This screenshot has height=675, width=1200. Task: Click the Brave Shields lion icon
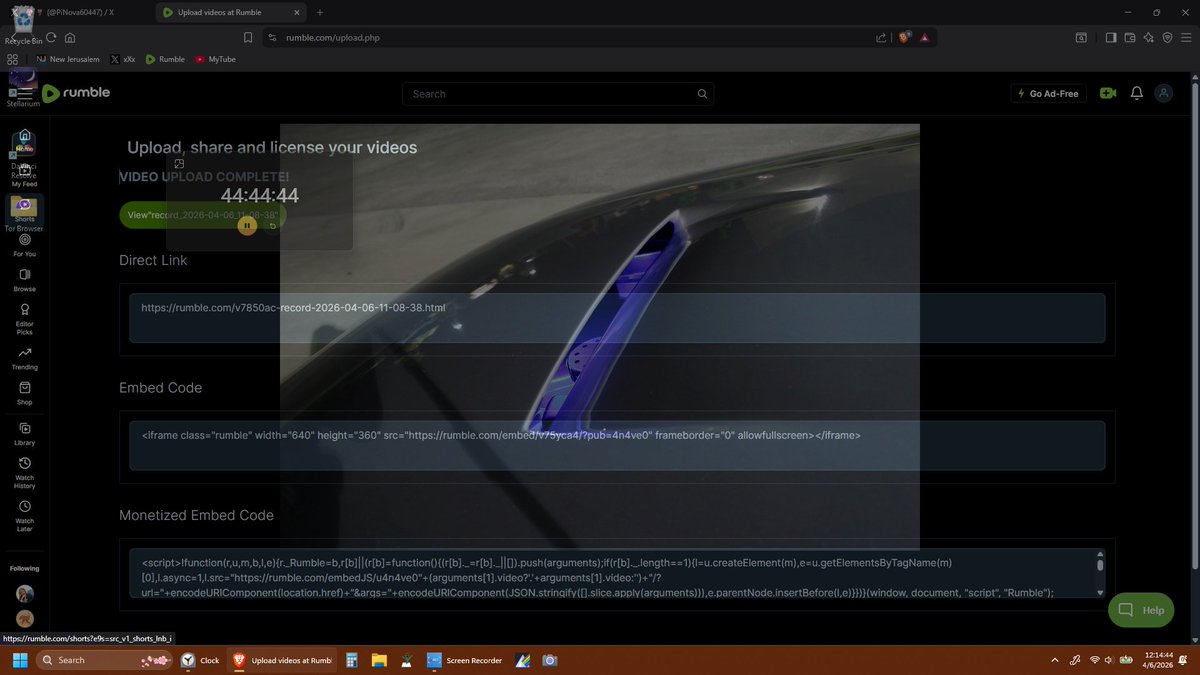904,37
